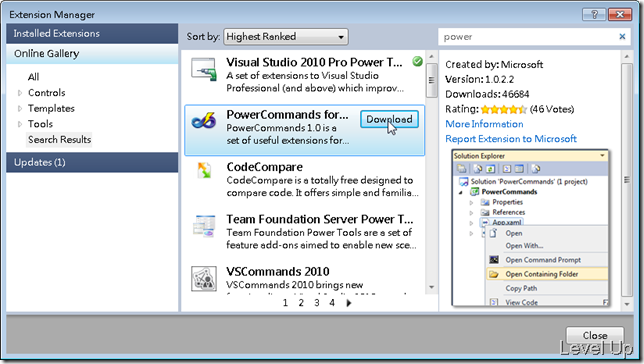Select the Online Gallery tab
Screen dimensions: 644x364
coord(92,53)
